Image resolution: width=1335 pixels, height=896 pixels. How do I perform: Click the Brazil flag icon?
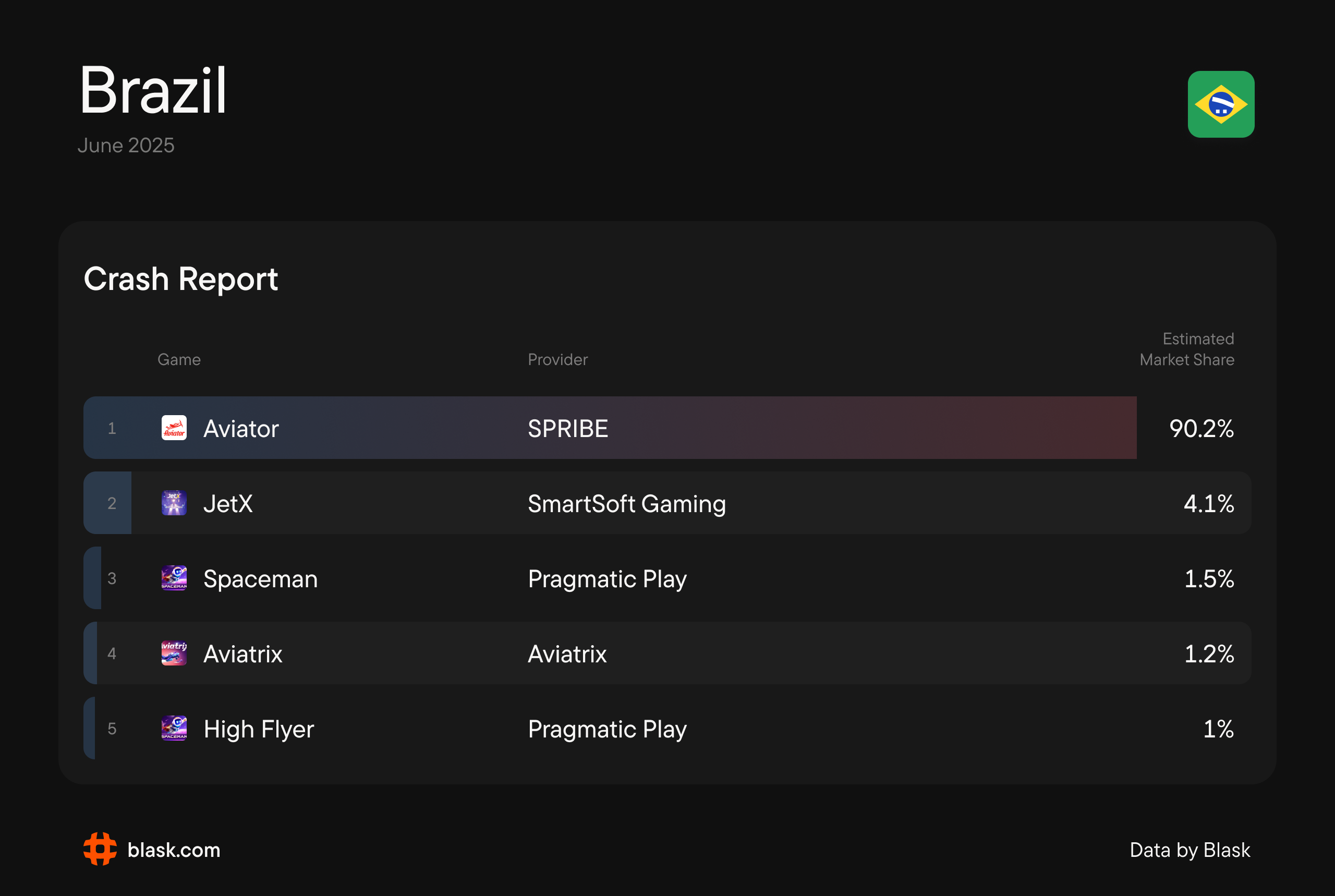(1221, 104)
